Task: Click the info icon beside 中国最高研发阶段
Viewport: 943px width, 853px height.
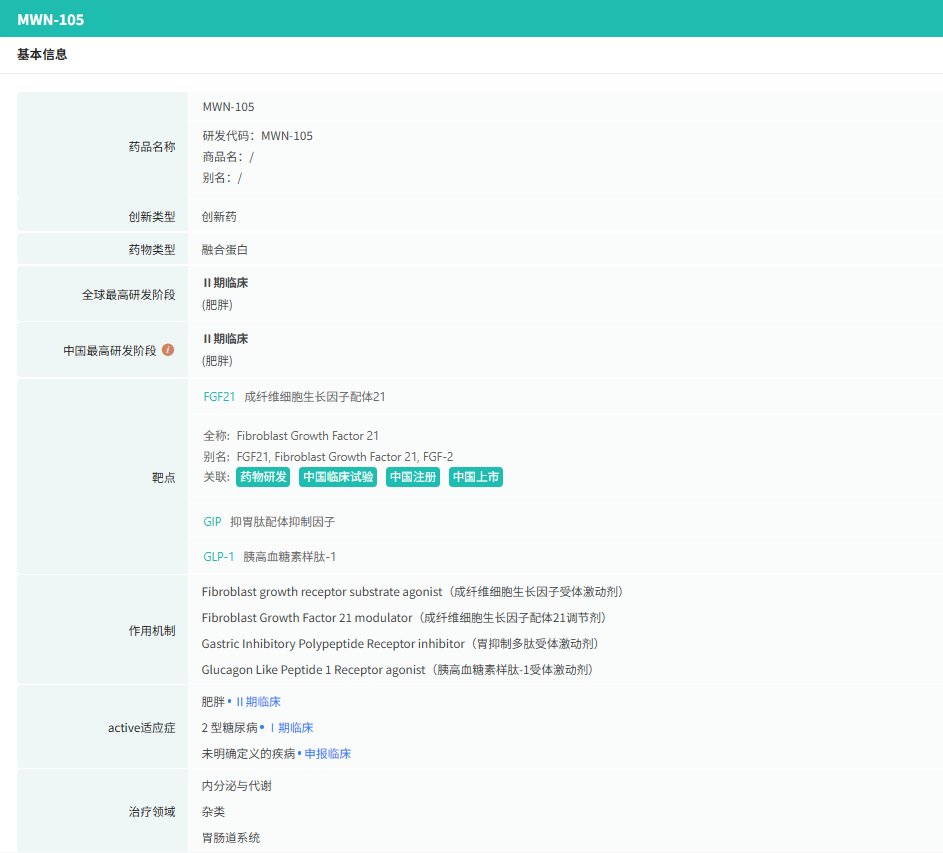Action: (x=168, y=350)
